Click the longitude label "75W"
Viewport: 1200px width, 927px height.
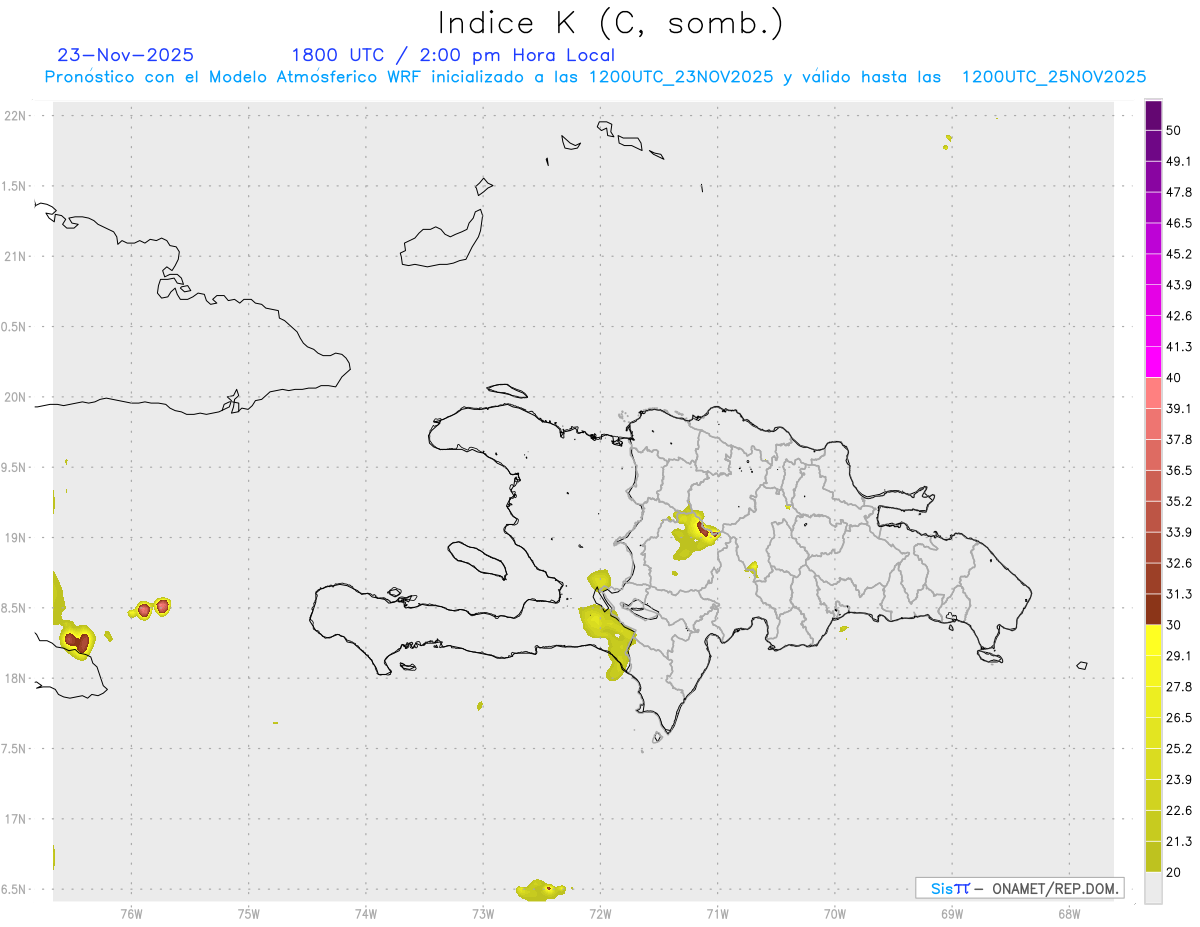pyautogui.click(x=248, y=913)
